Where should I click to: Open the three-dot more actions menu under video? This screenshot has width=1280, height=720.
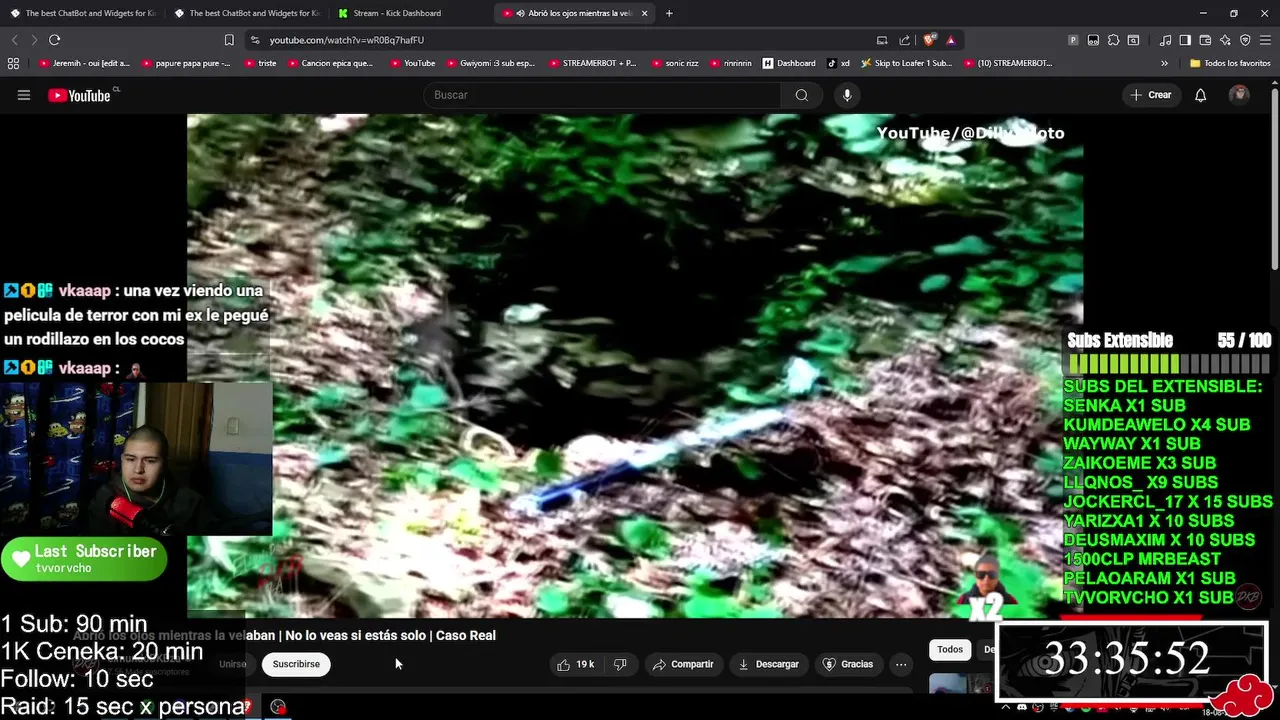pos(901,664)
